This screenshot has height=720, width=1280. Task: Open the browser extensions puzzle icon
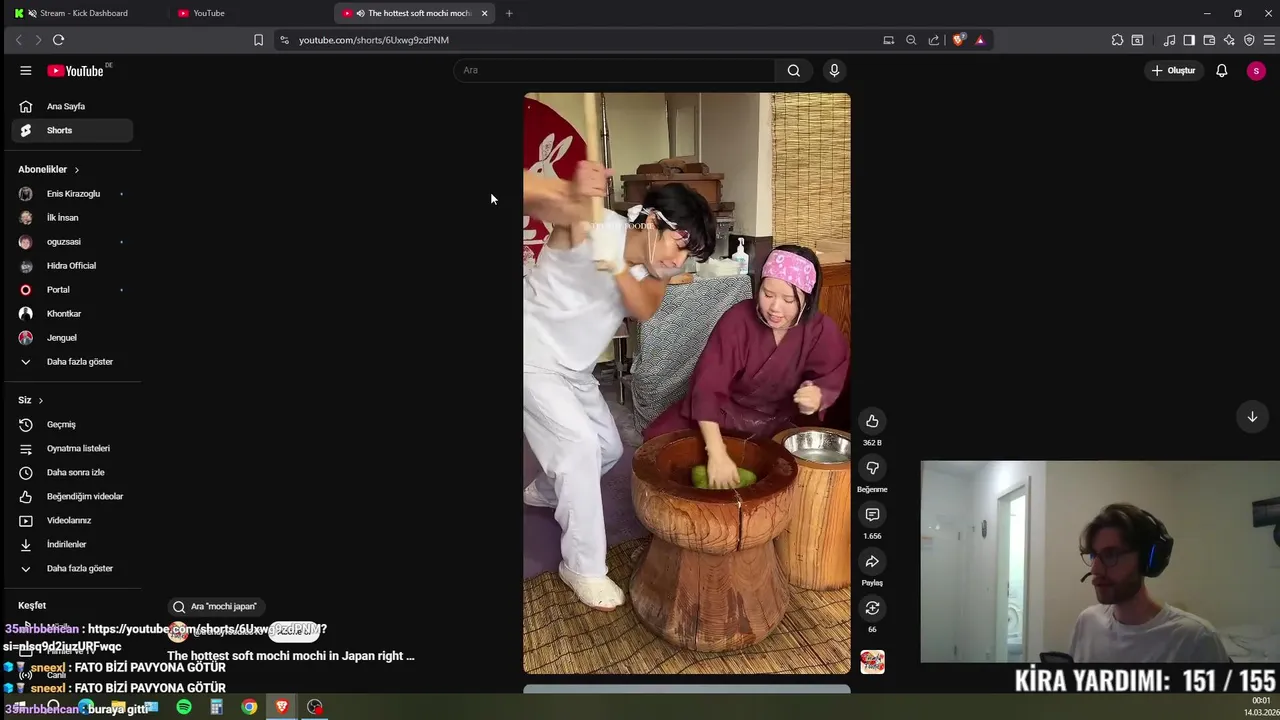[1117, 40]
